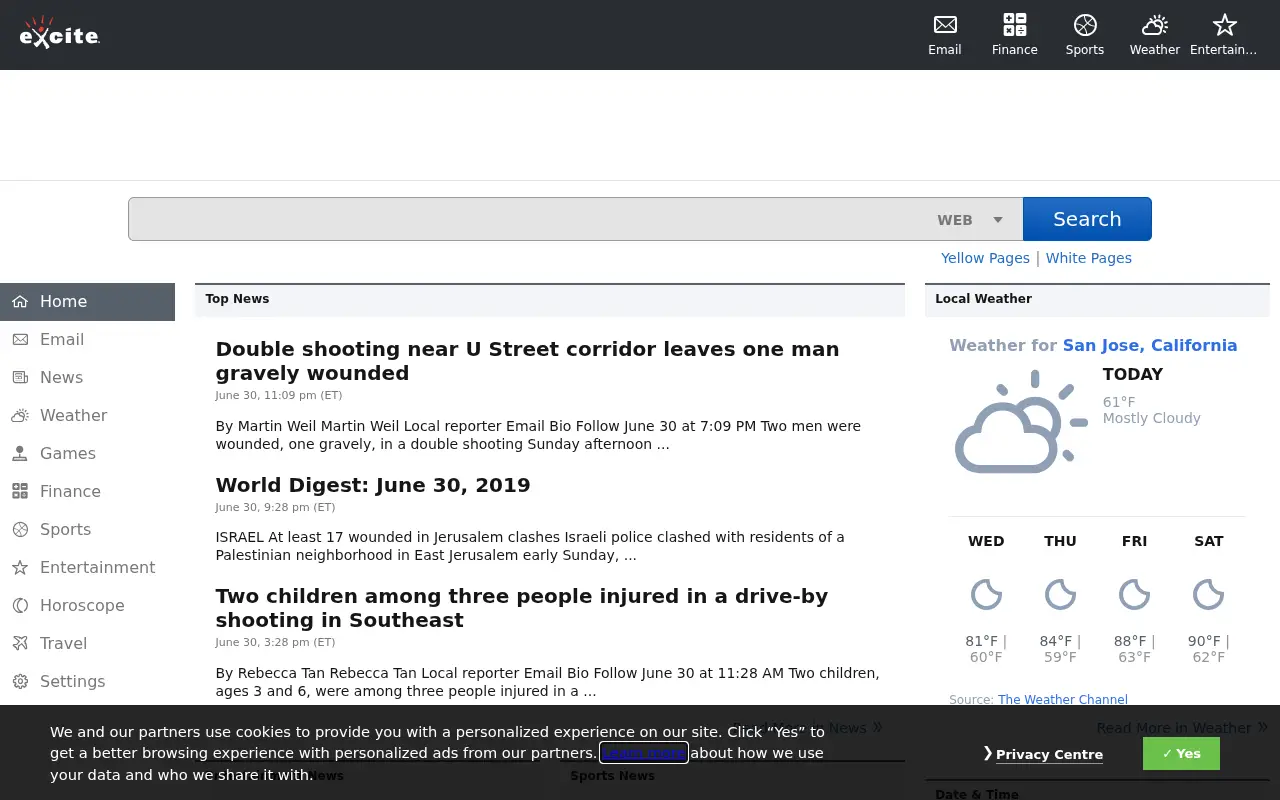Click the SAT forecast moon icon
The width and height of the screenshot is (1280, 800).
[x=1208, y=595]
